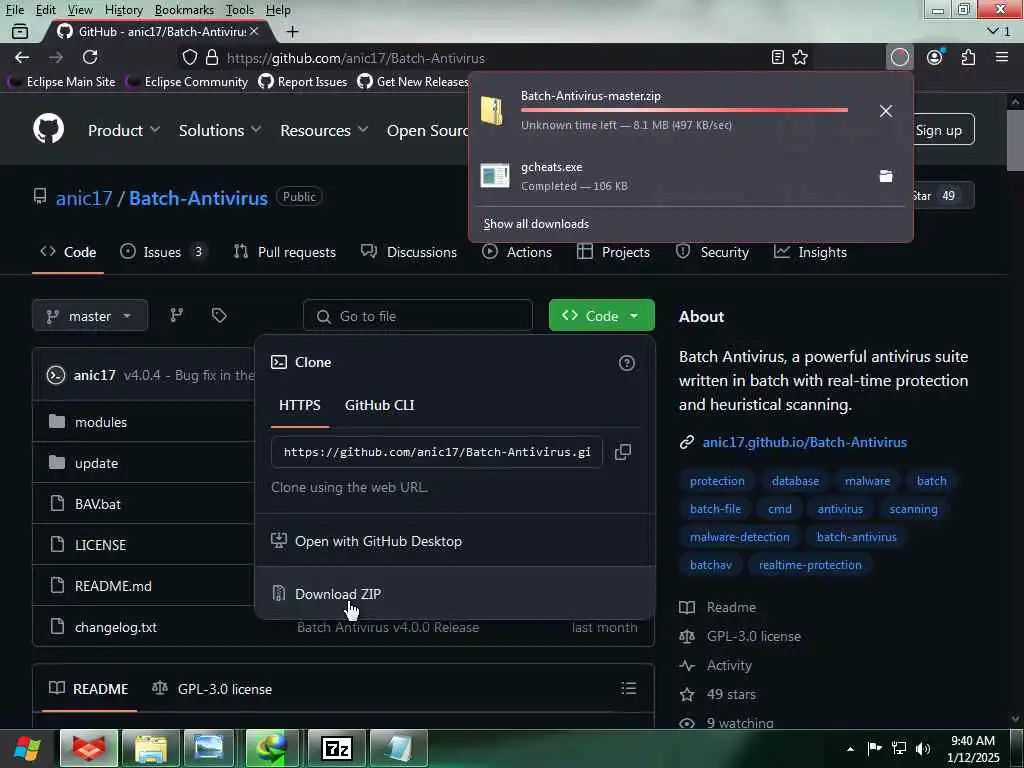Image resolution: width=1024 pixels, height=768 pixels.
Task: Open anic17.github.io/Batch-Antivirus link
Action: 805,442
